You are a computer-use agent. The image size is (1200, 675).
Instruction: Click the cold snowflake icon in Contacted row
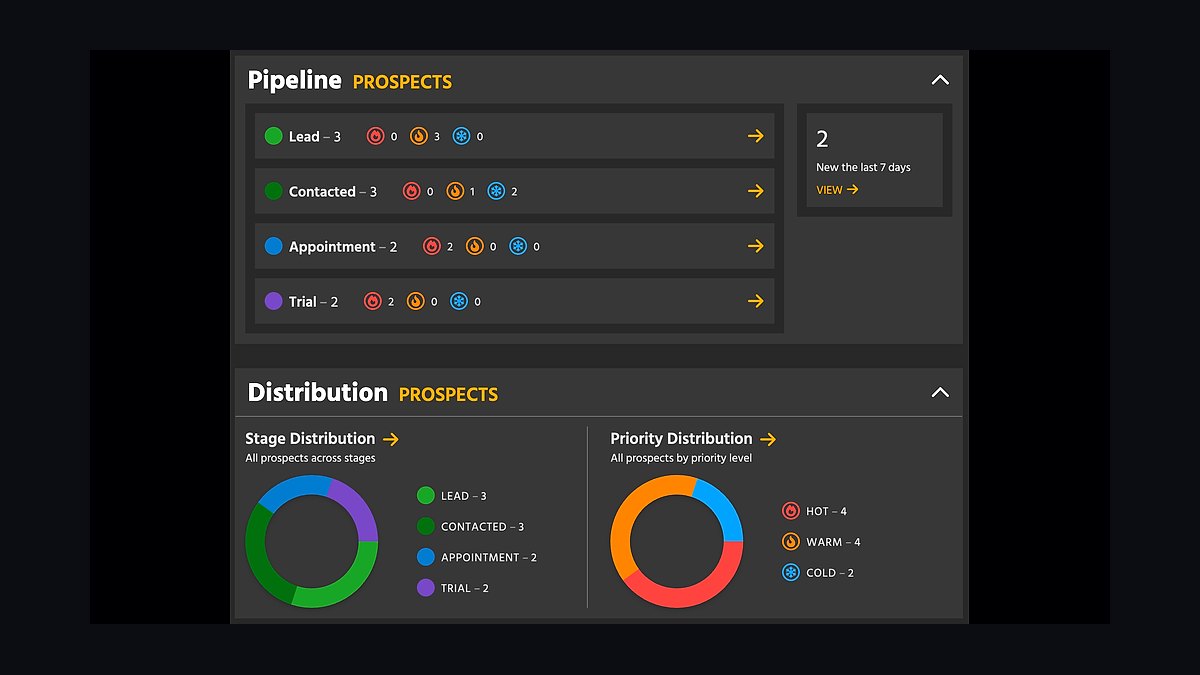(496, 191)
